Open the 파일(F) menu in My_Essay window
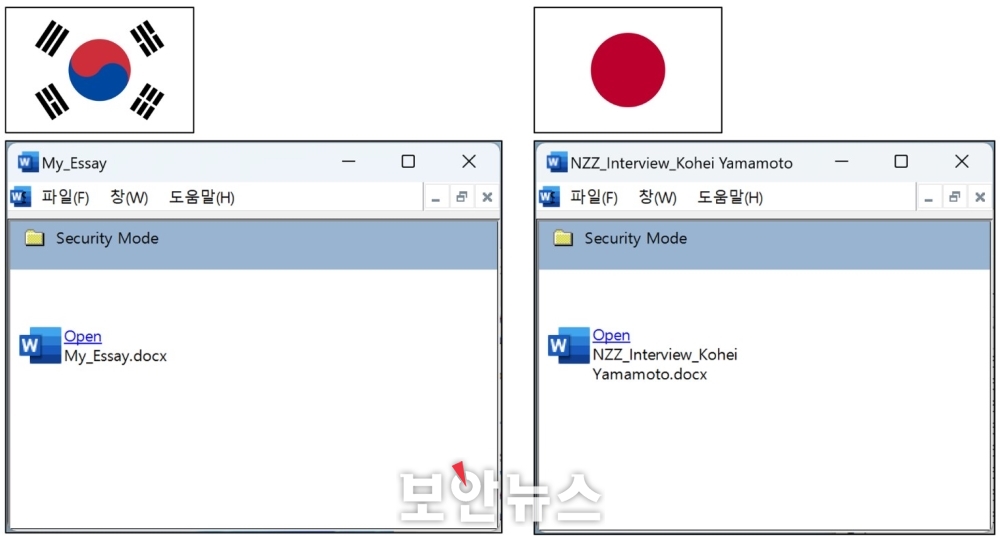This screenshot has height=537, width=1000. click(x=65, y=197)
